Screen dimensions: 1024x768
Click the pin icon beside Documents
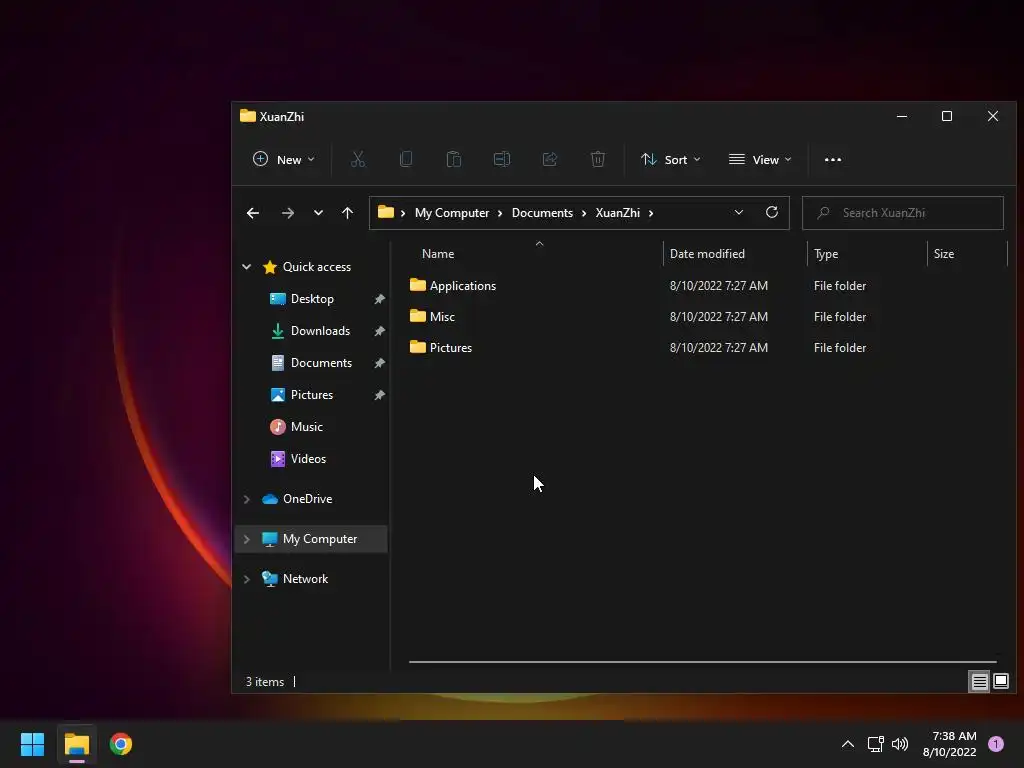point(379,363)
